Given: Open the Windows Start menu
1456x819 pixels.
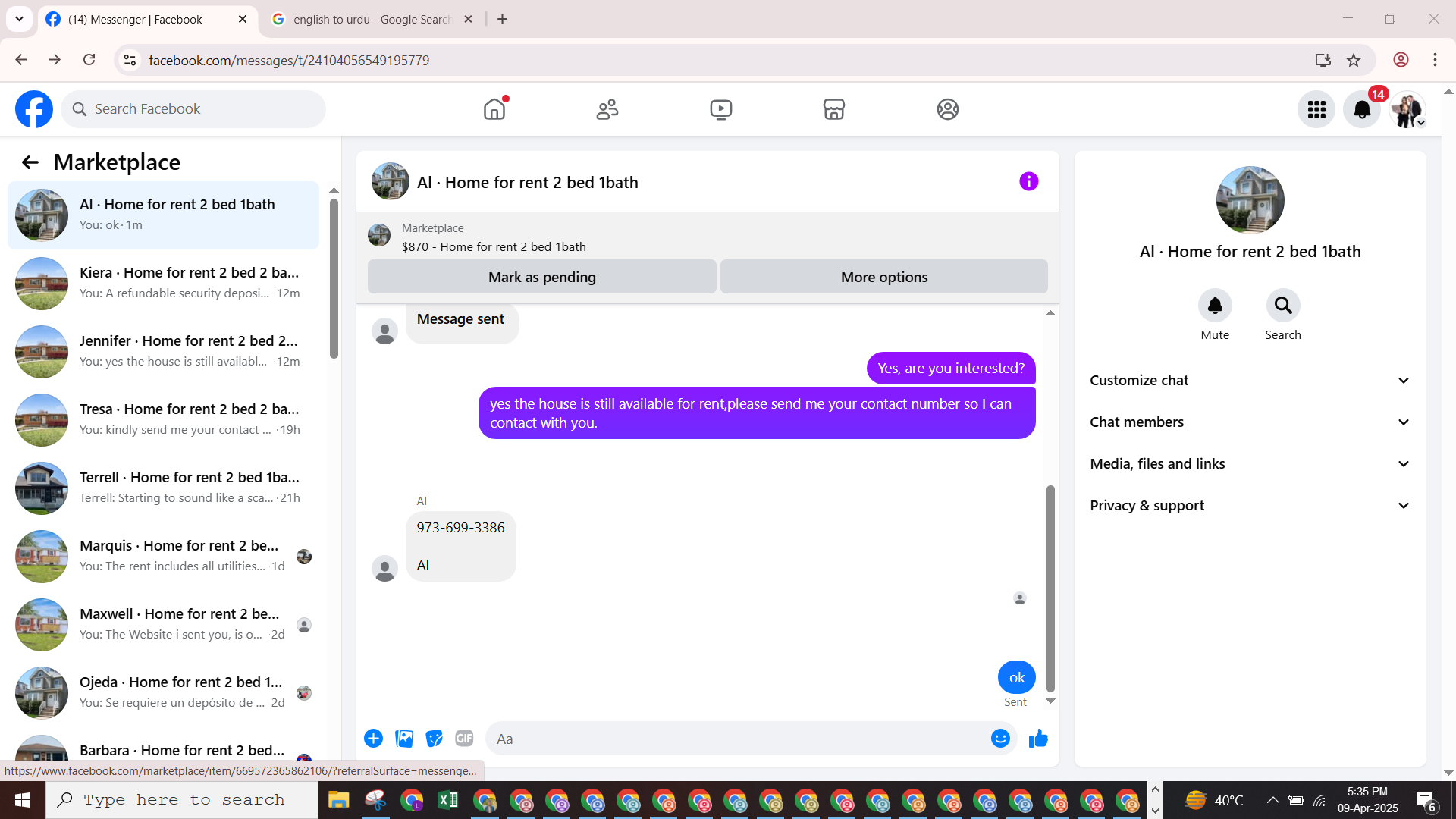Looking at the screenshot, I should pos(23,800).
